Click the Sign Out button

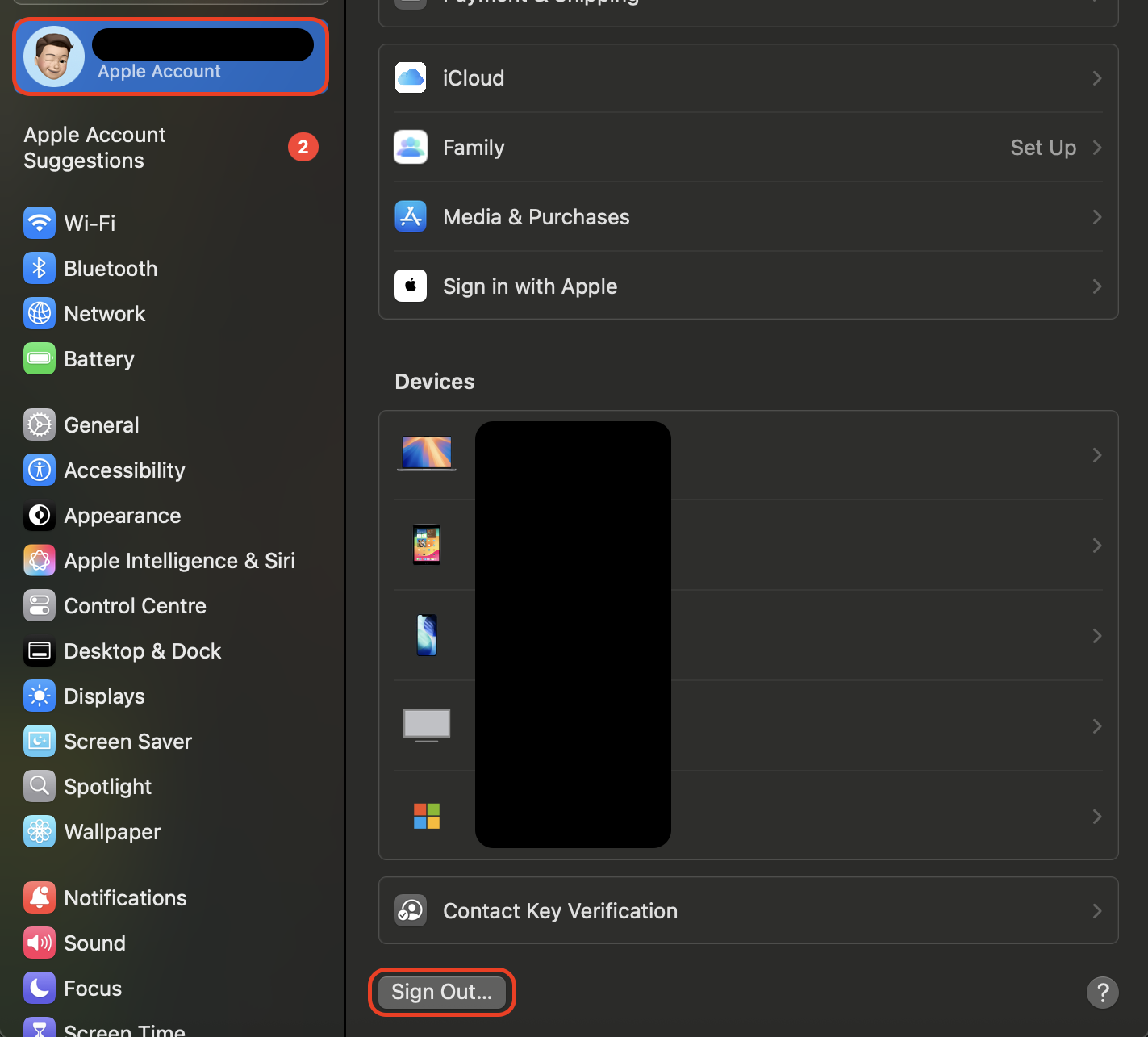[441, 992]
